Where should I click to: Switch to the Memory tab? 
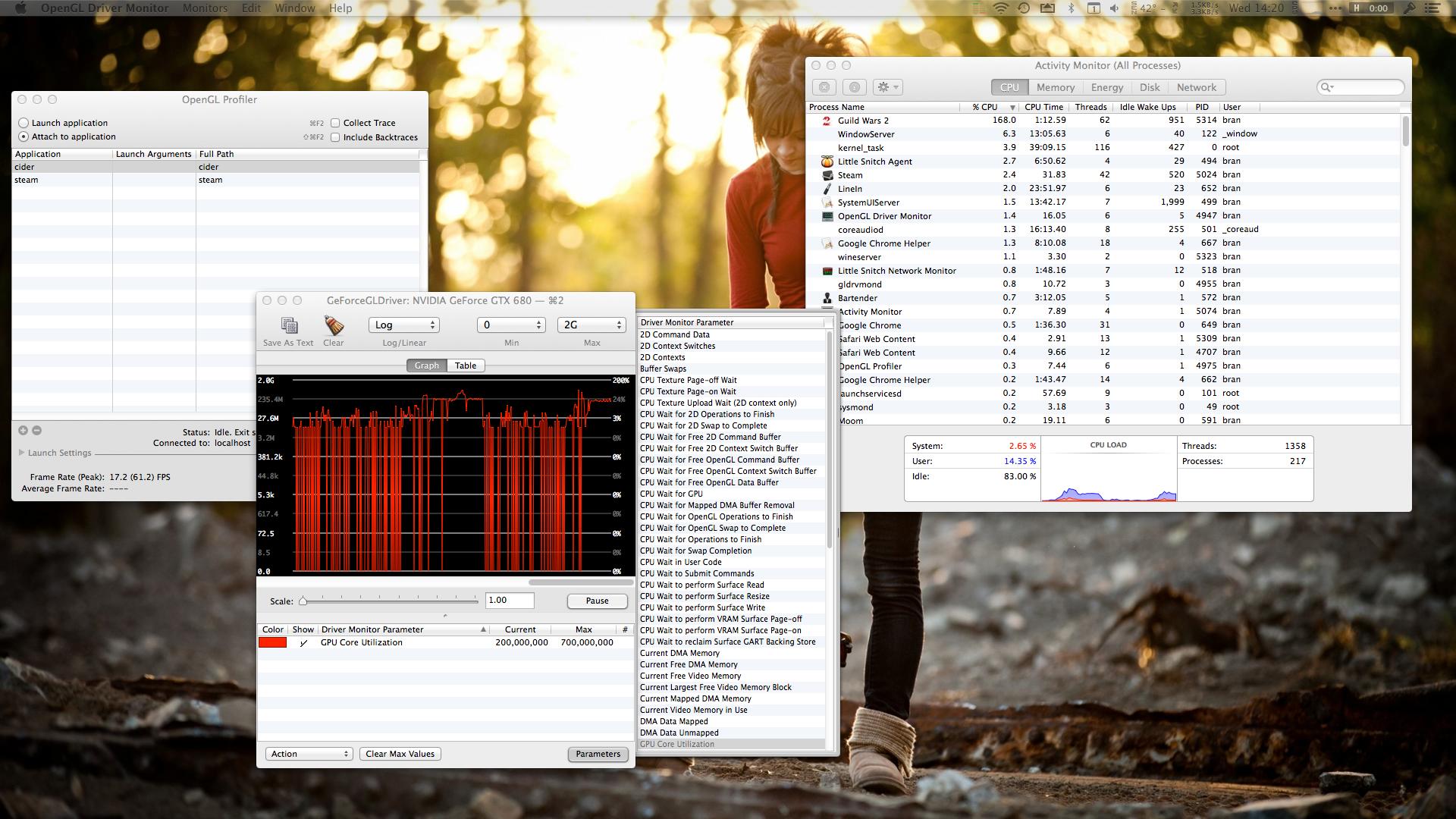click(1055, 87)
